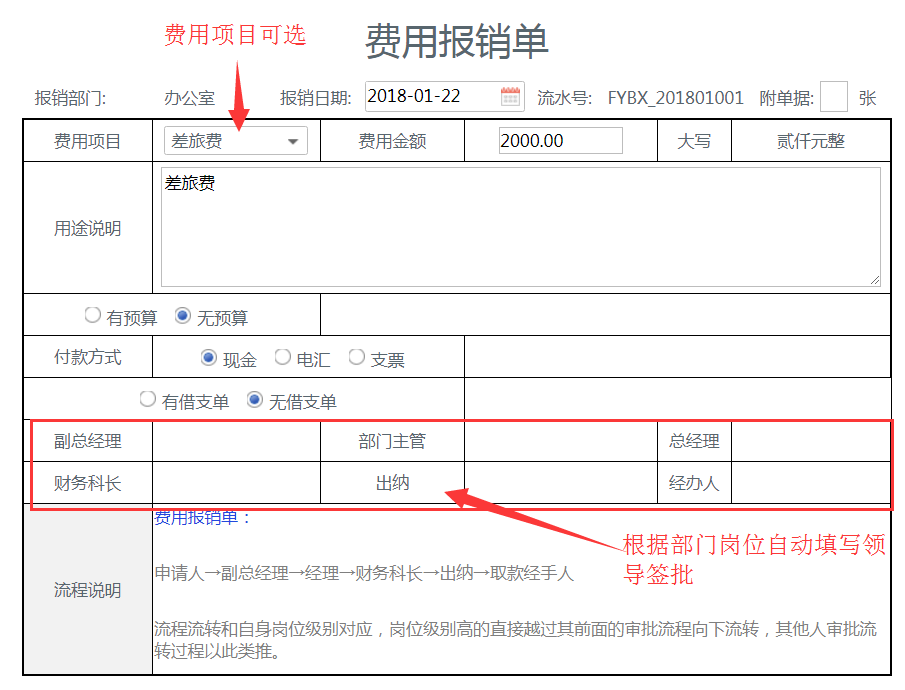Click the 经办人 signature cell
Screen dimensions: 905x690
(810, 483)
